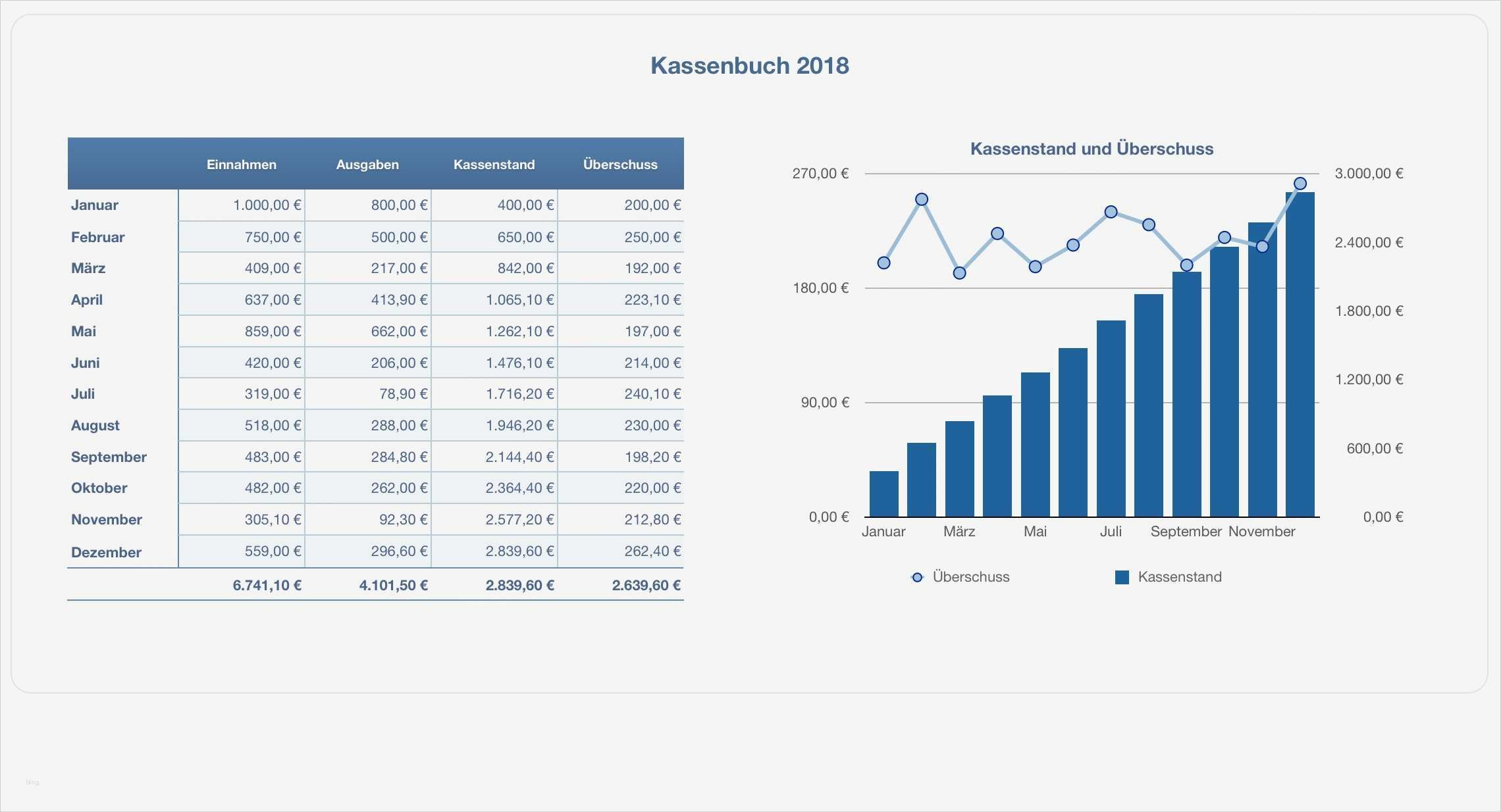Select the Januar row label

95,205
